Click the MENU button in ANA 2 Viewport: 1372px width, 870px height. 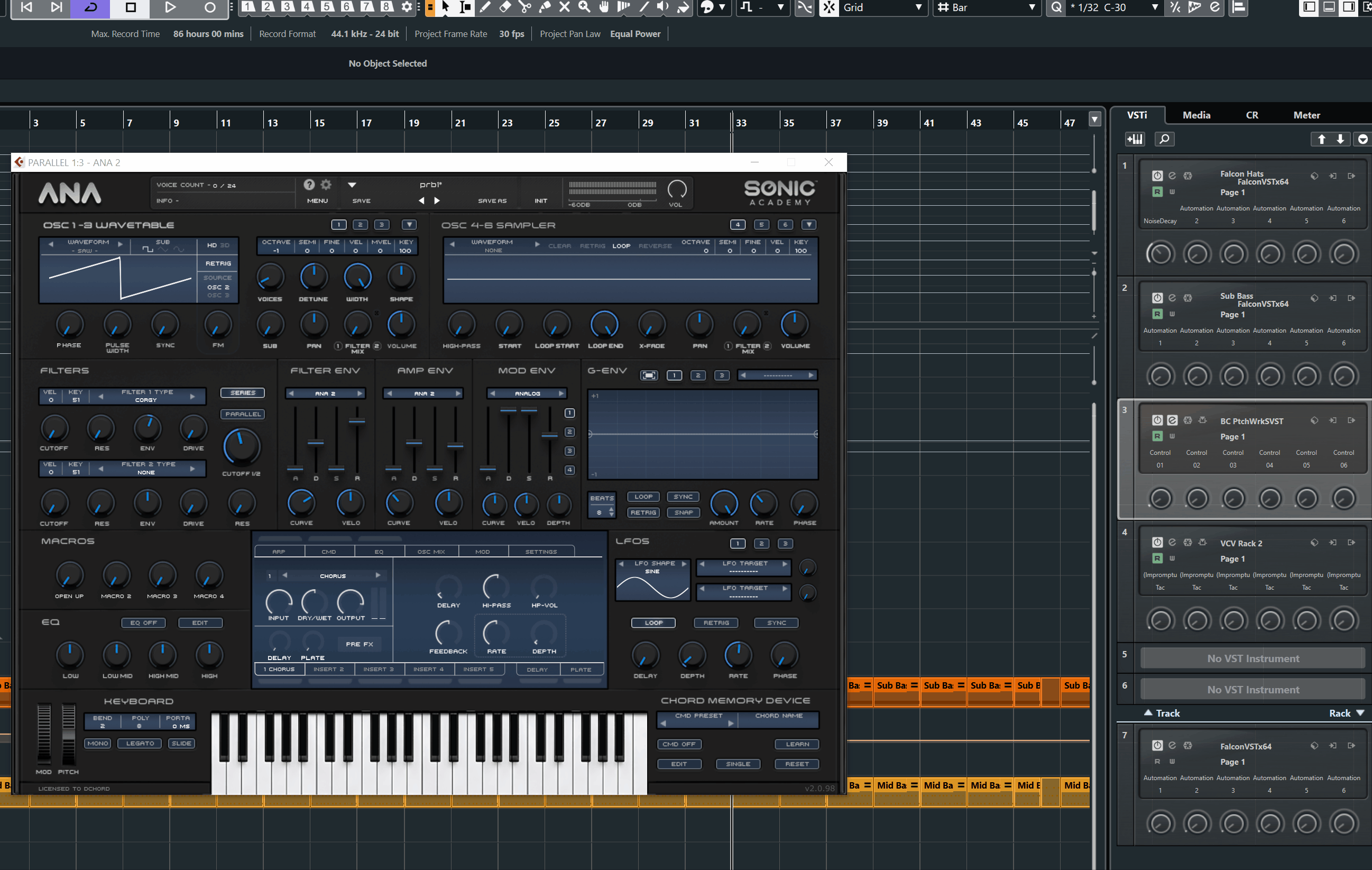(x=317, y=200)
